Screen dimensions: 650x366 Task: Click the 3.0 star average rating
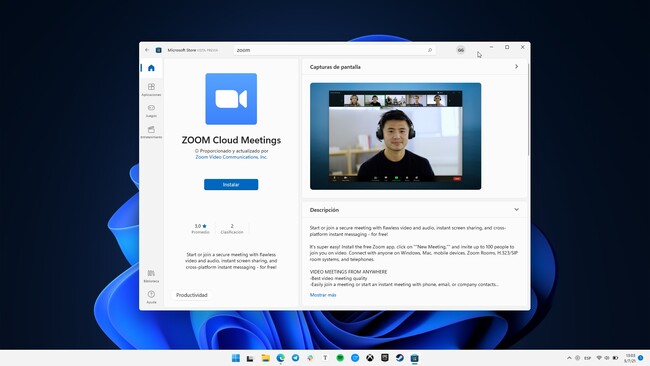tap(200, 228)
